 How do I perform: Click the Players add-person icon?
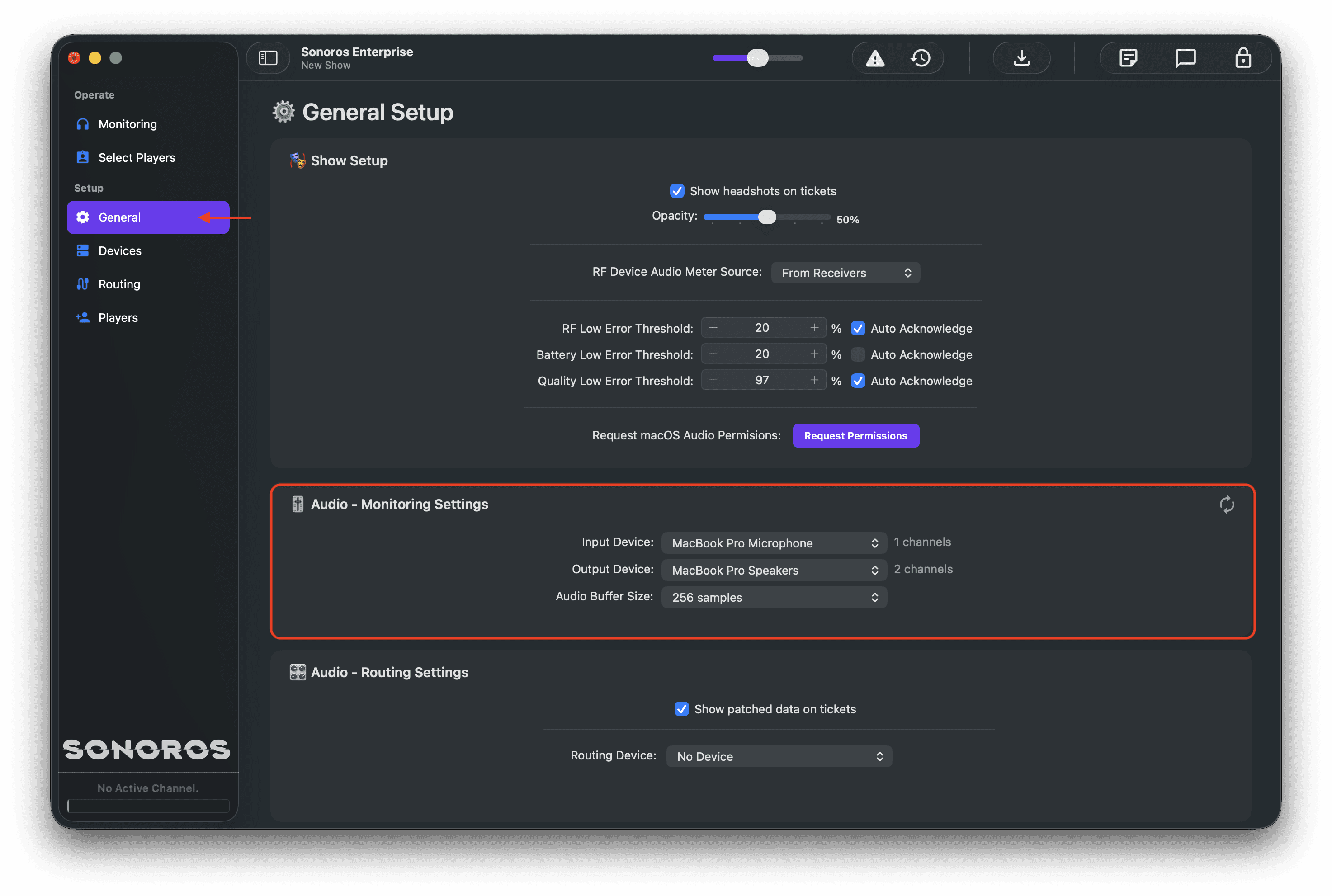[x=83, y=317]
